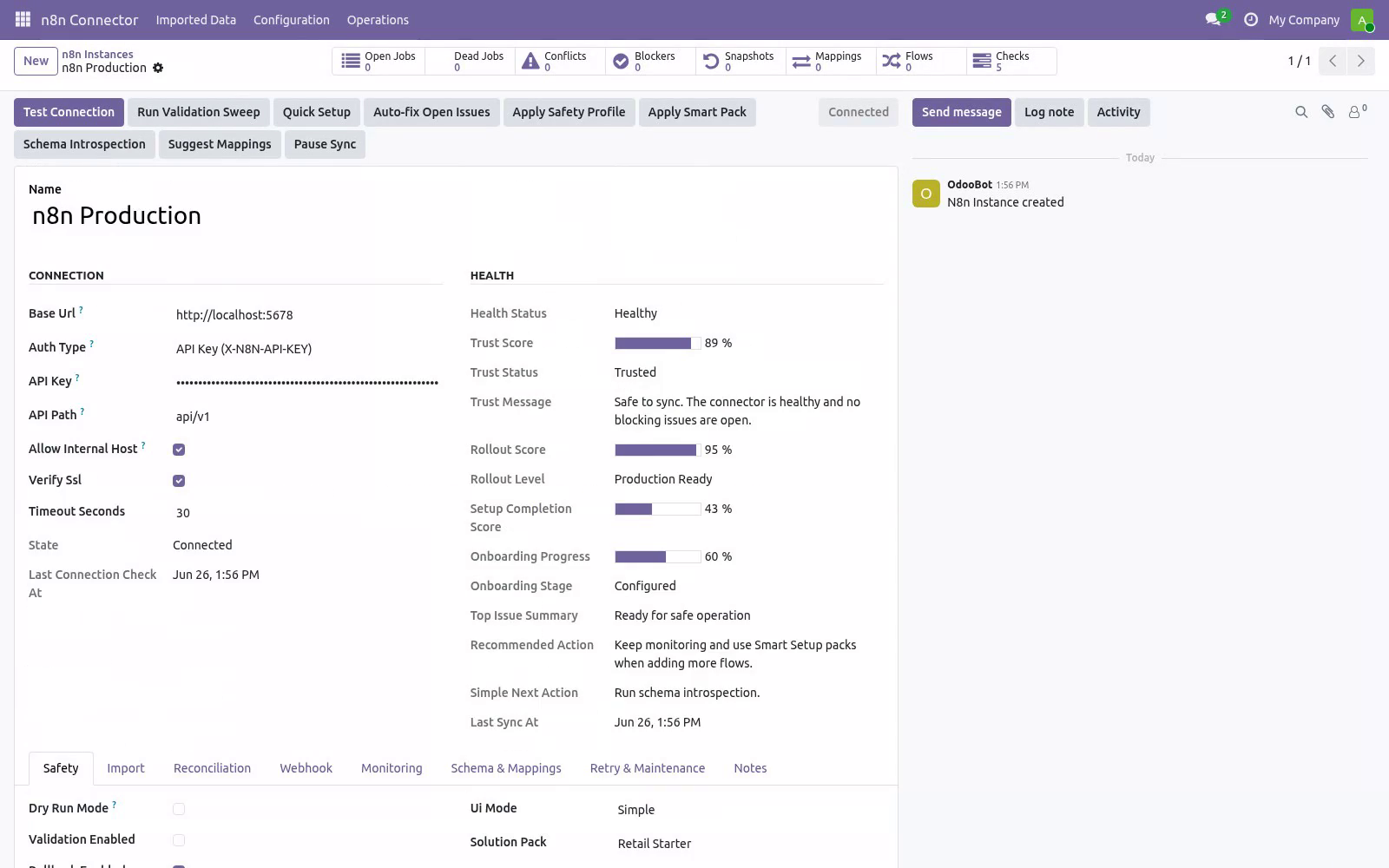1389x868 pixels.
Task: Click Send message in chatter
Action: click(962, 112)
